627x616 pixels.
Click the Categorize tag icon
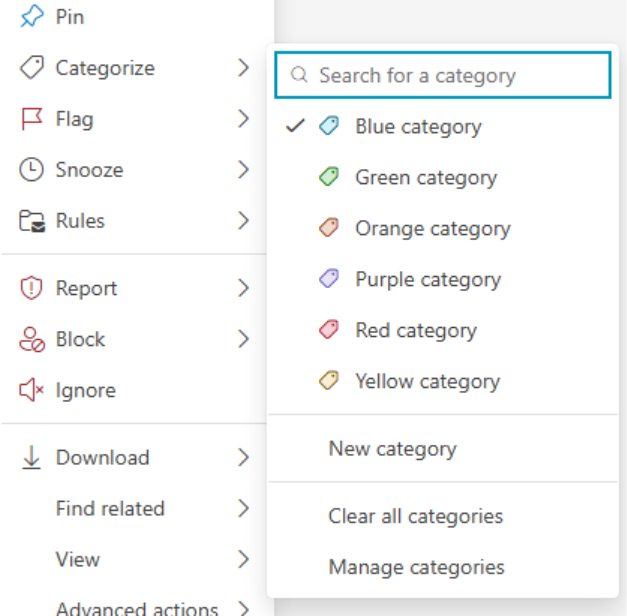pyautogui.click(x=32, y=68)
